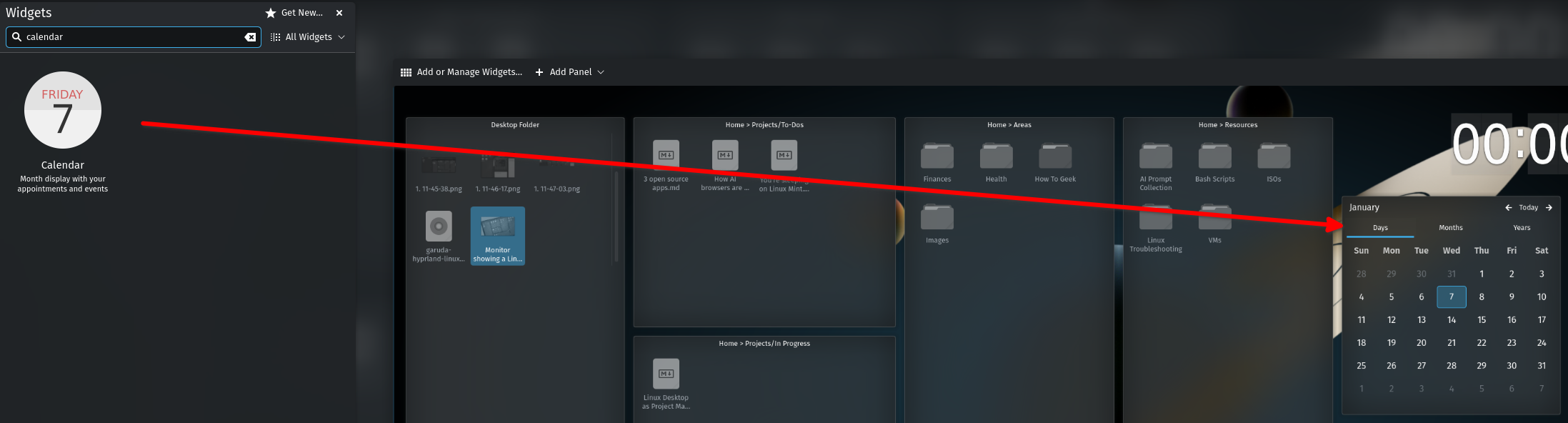Select January 7 in calendar
Viewport: 1568px width, 423px height.
tap(1452, 297)
